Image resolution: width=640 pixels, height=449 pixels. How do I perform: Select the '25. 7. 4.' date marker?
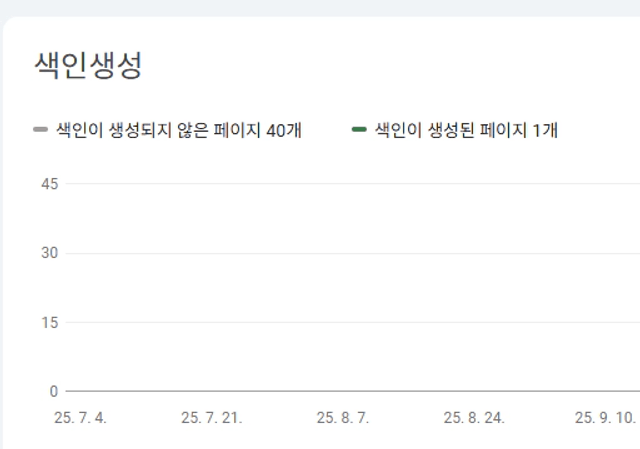click(80, 418)
